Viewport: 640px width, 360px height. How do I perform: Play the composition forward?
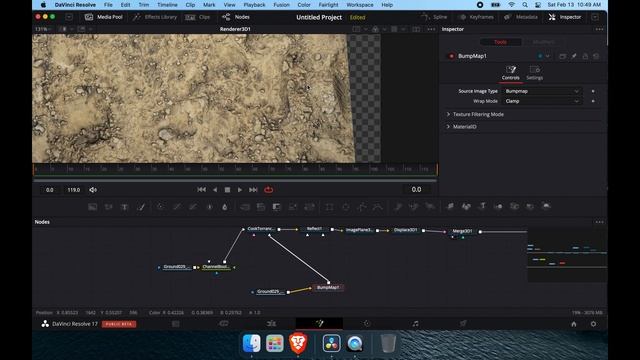click(x=240, y=190)
